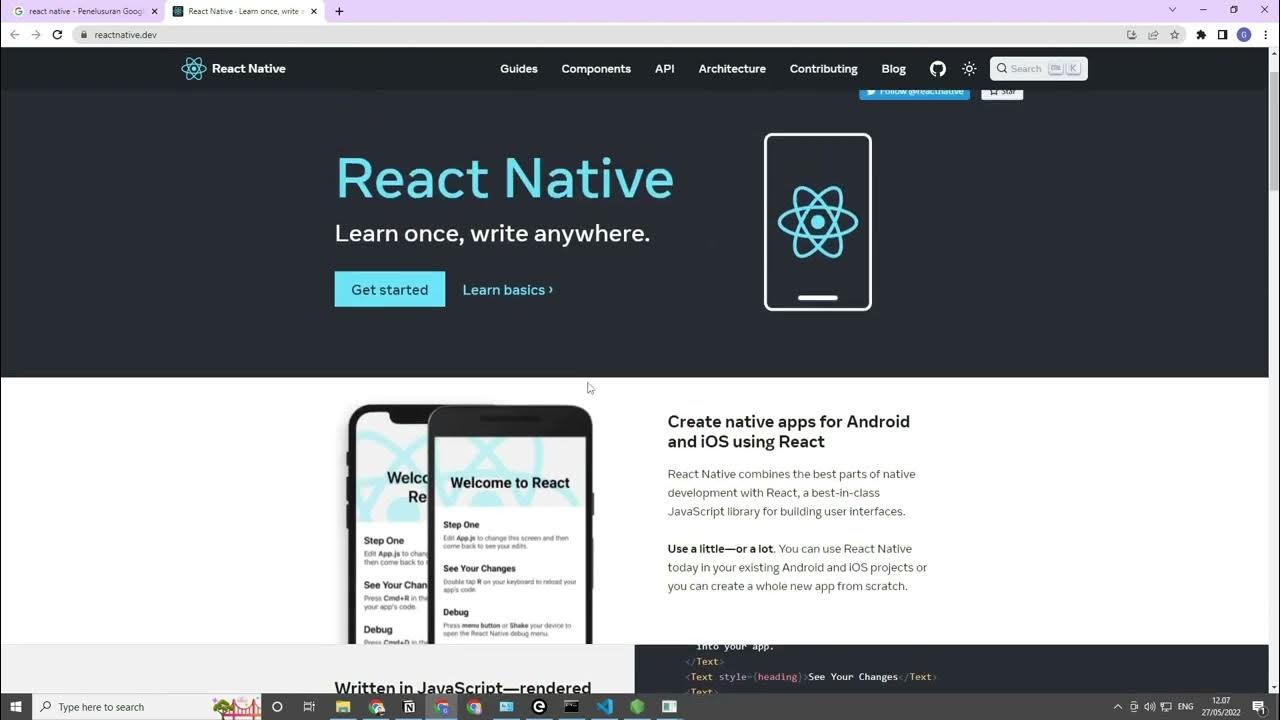Go forward using the browser forward arrow
The image size is (1280, 720).
click(x=36, y=35)
